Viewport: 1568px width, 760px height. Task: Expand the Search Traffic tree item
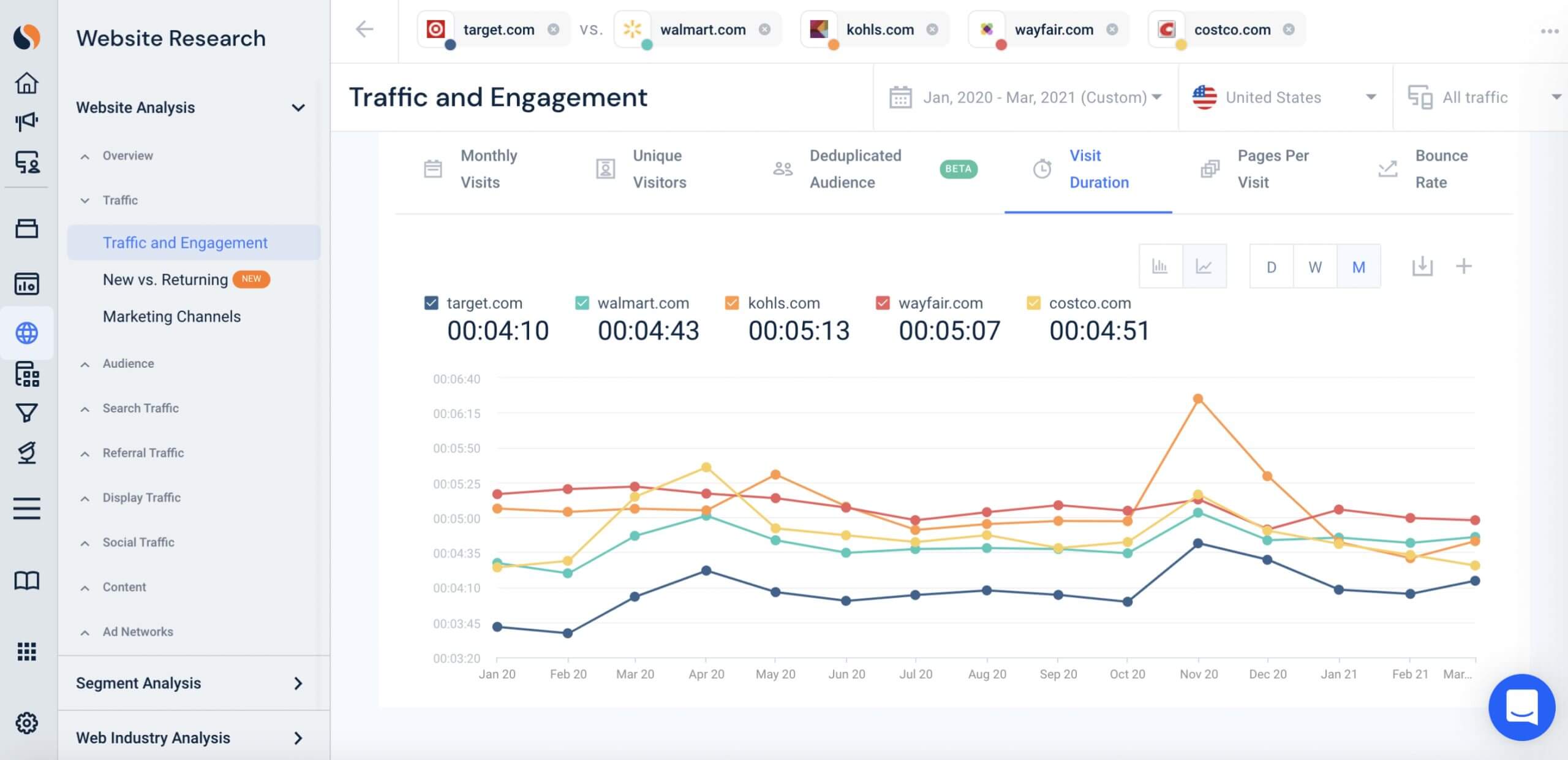tap(85, 409)
